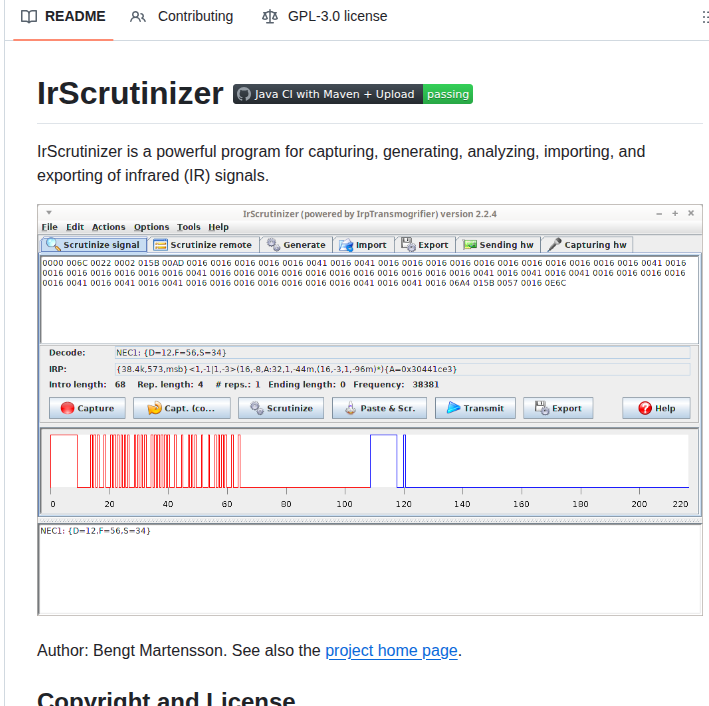The image size is (709, 706).
Task: Click the gears icon on Scrutinize button
Action: click(x=257, y=408)
